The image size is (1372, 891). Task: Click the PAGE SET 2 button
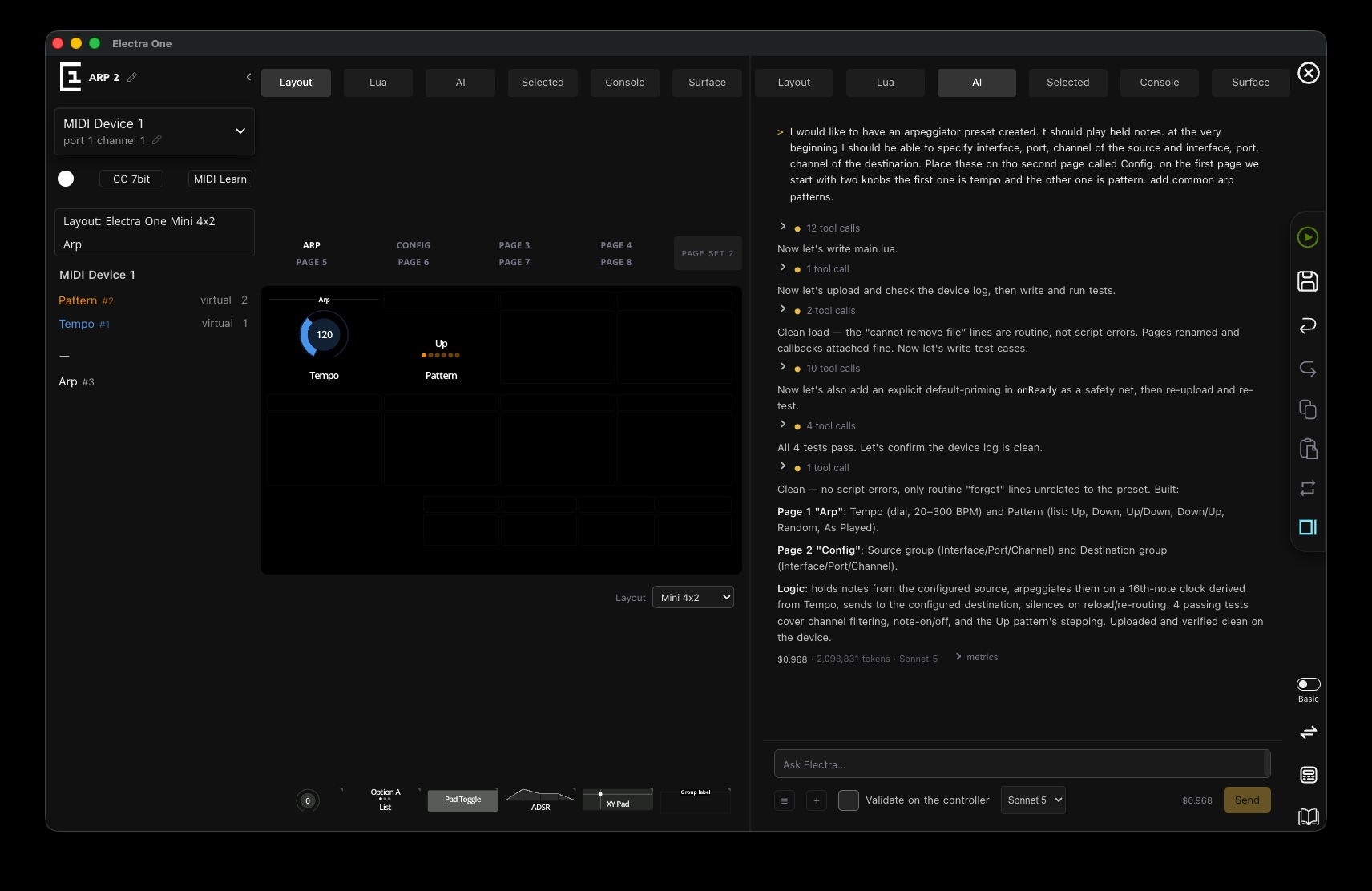tap(708, 253)
